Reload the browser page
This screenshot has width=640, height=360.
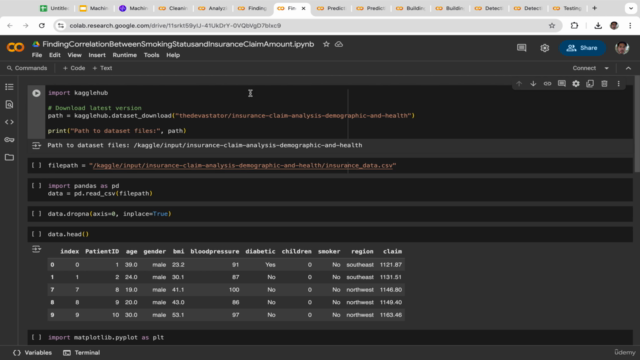pos(42,25)
